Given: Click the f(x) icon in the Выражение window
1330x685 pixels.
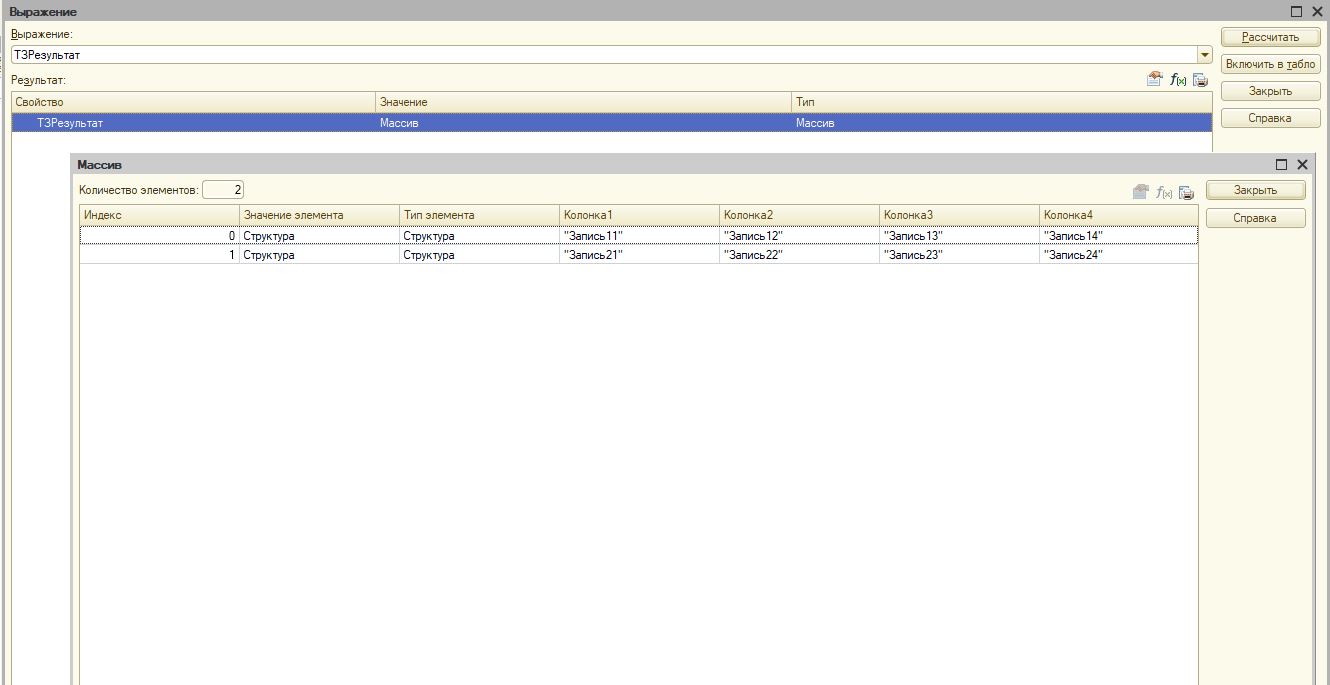Looking at the screenshot, I should [1177, 80].
